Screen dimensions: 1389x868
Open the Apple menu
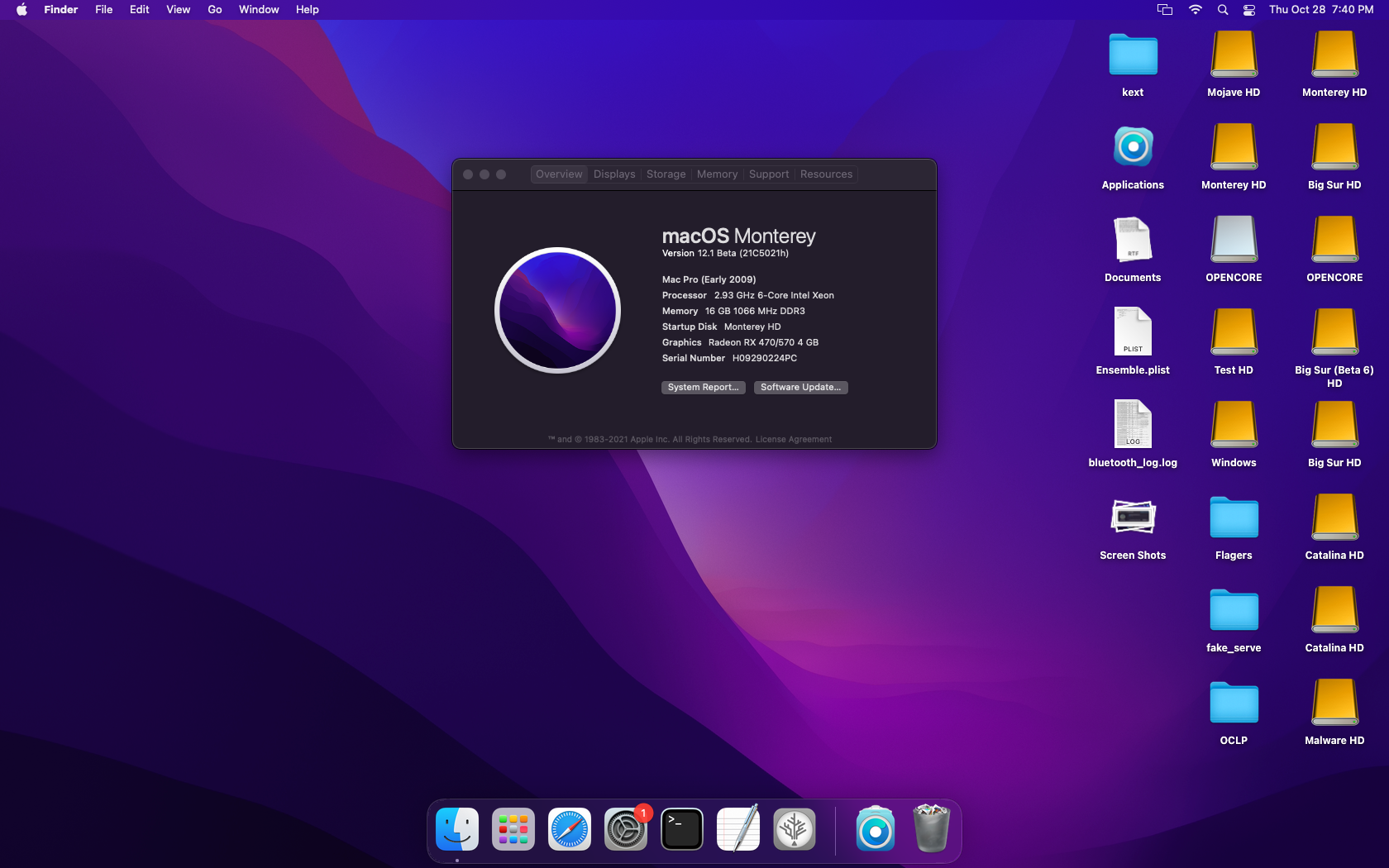[x=21, y=10]
